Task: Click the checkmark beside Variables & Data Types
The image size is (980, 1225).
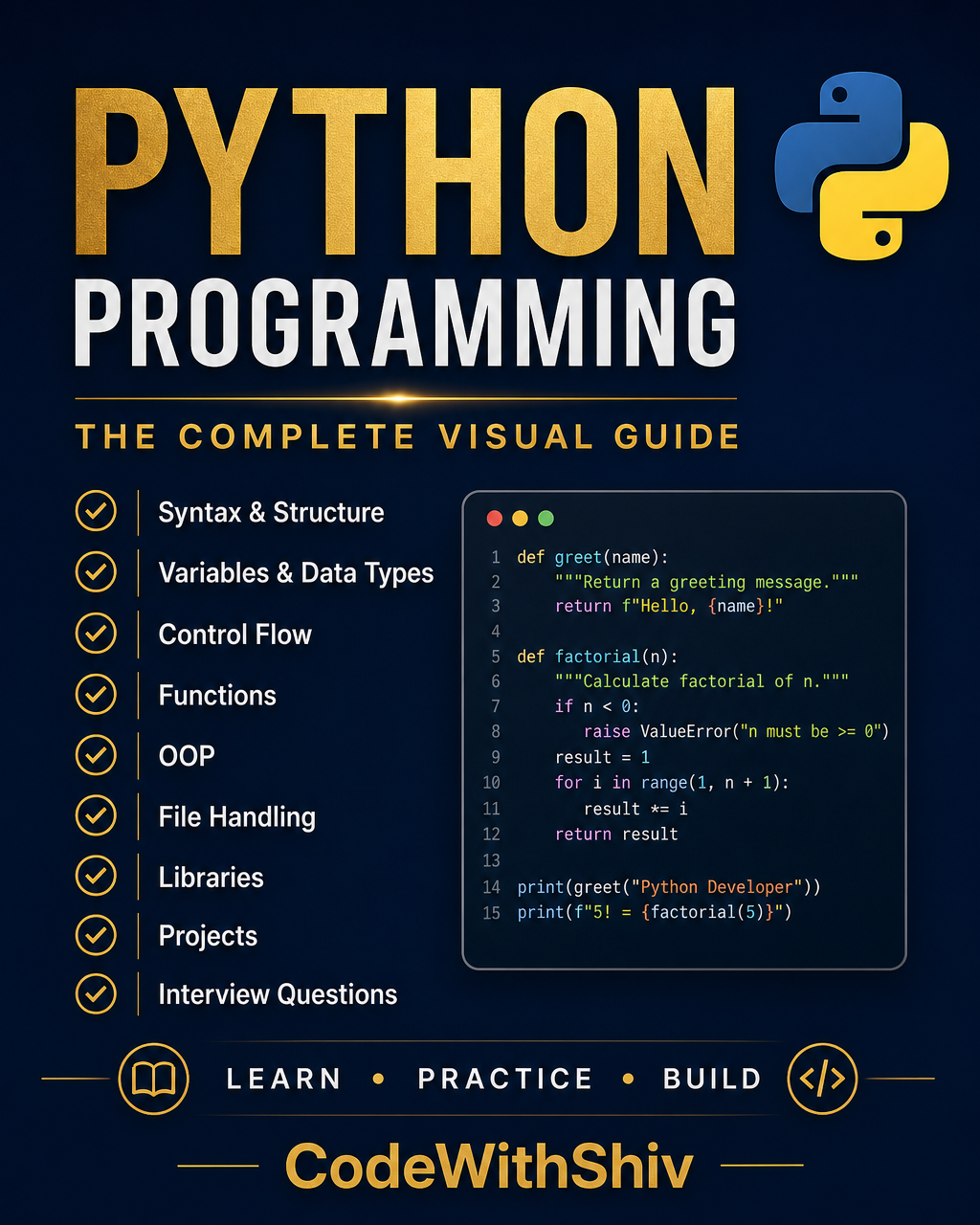Action: coord(96,572)
